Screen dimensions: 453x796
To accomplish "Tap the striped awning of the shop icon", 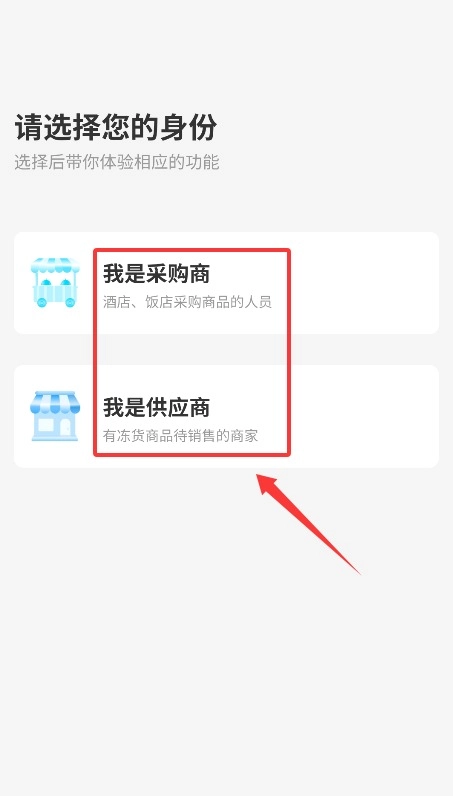I will tap(55, 402).
